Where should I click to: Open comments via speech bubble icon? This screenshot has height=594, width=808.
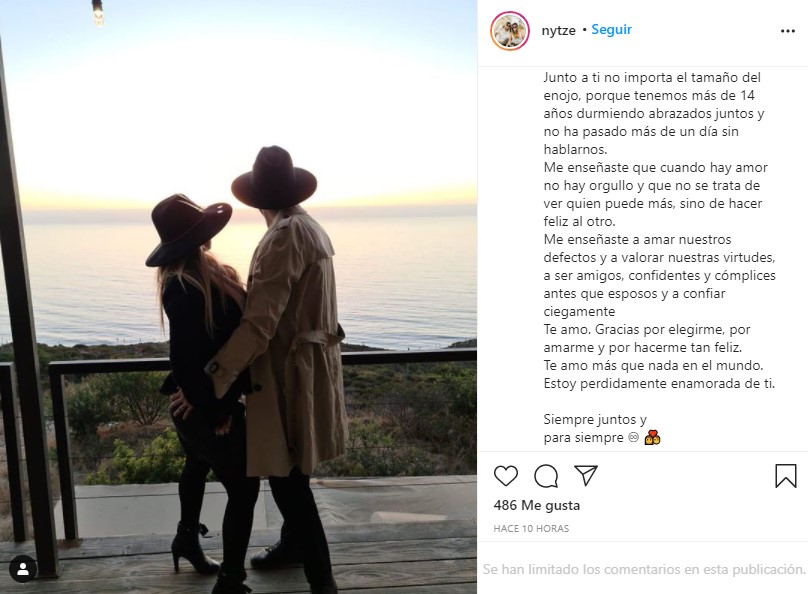tap(546, 476)
